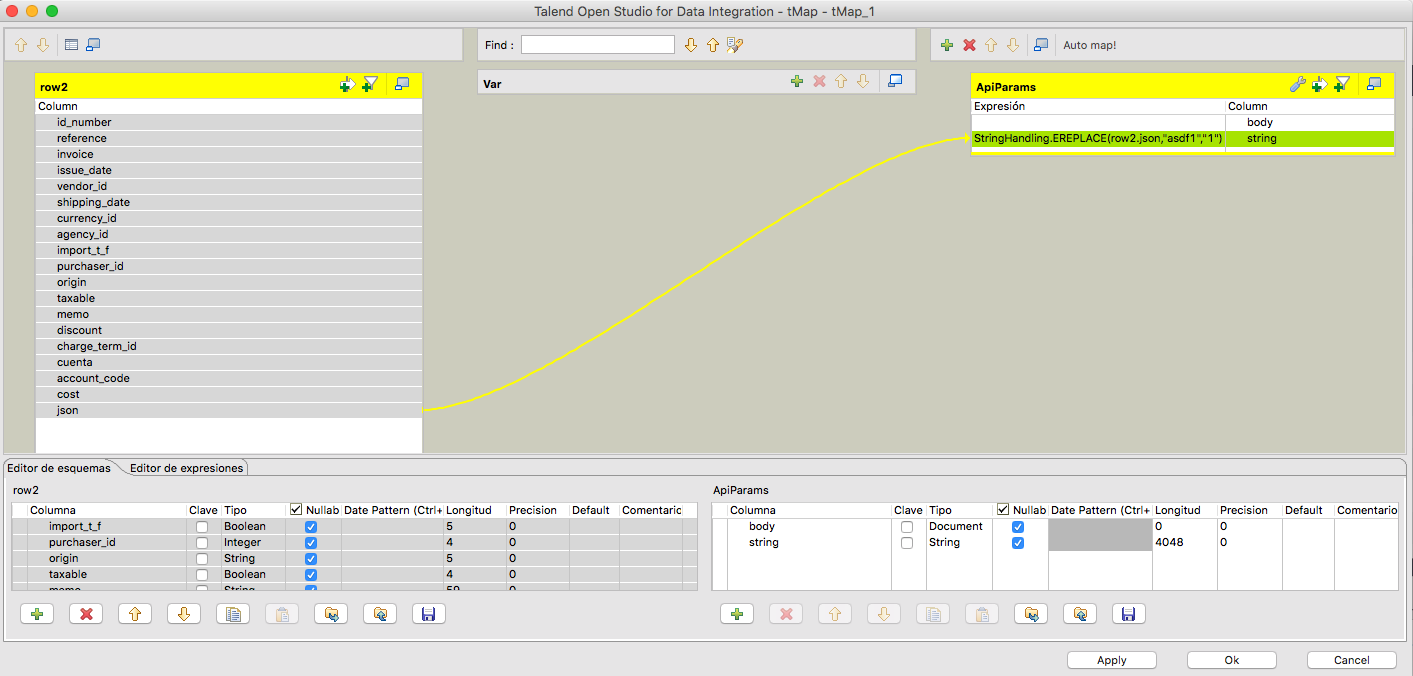The image size is (1413, 676).
Task: Move variable up in Var panel
Action: tap(841, 81)
